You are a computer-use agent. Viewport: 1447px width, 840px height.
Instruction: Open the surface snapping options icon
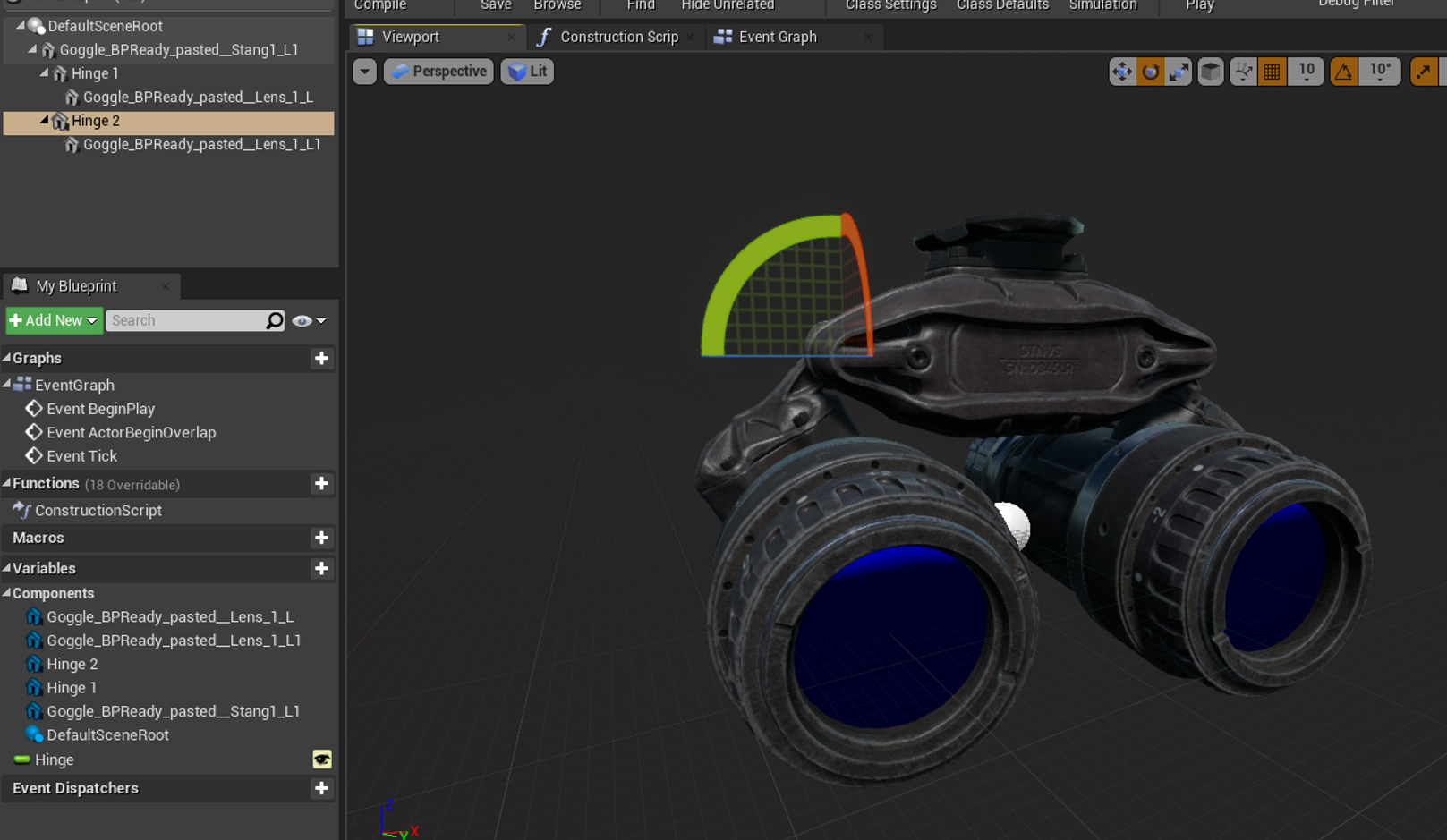click(x=1243, y=72)
